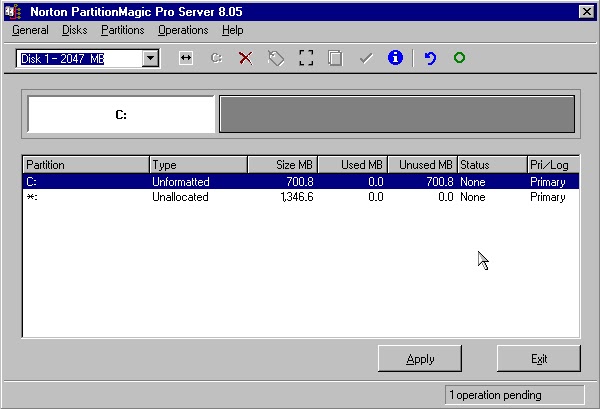Click the Copy partition toolbar icon
The image size is (600, 409).
click(x=335, y=58)
